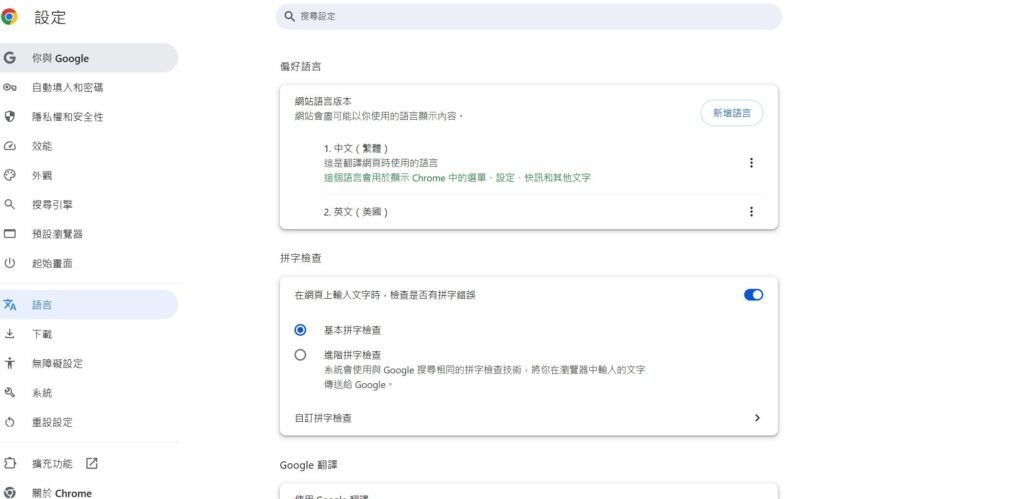The height and width of the screenshot is (499, 1024).
Task: Open 重設設定 page
Action: [89, 422]
